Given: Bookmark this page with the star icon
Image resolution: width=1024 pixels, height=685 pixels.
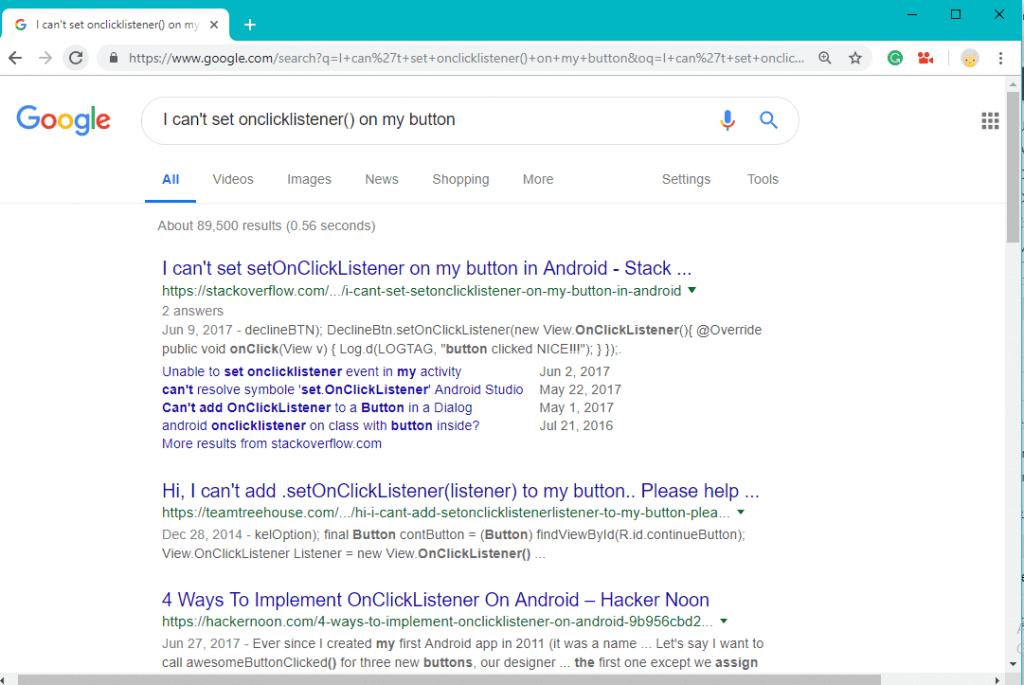Looking at the screenshot, I should click(855, 58).
